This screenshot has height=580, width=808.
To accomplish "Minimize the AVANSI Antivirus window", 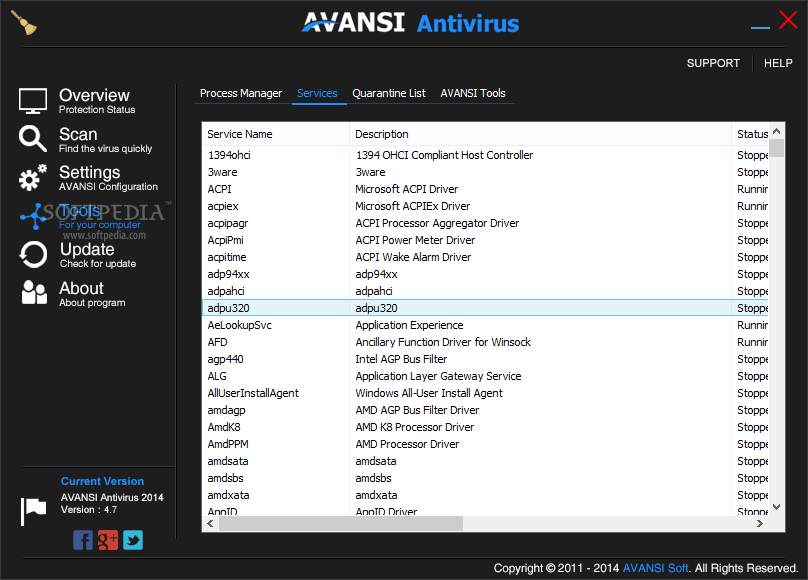I will point(760,27).
